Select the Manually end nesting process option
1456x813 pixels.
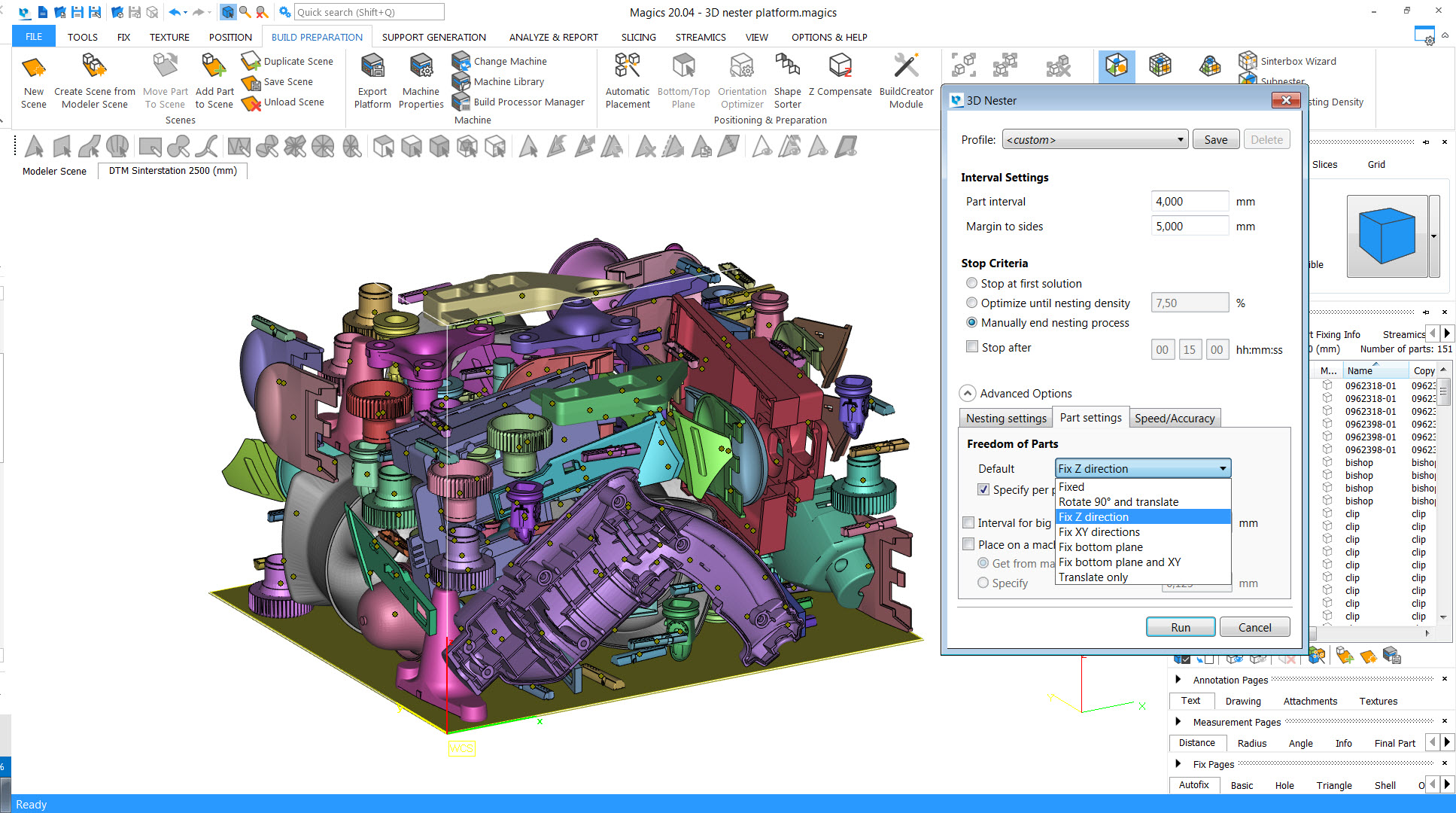[972, 322]
